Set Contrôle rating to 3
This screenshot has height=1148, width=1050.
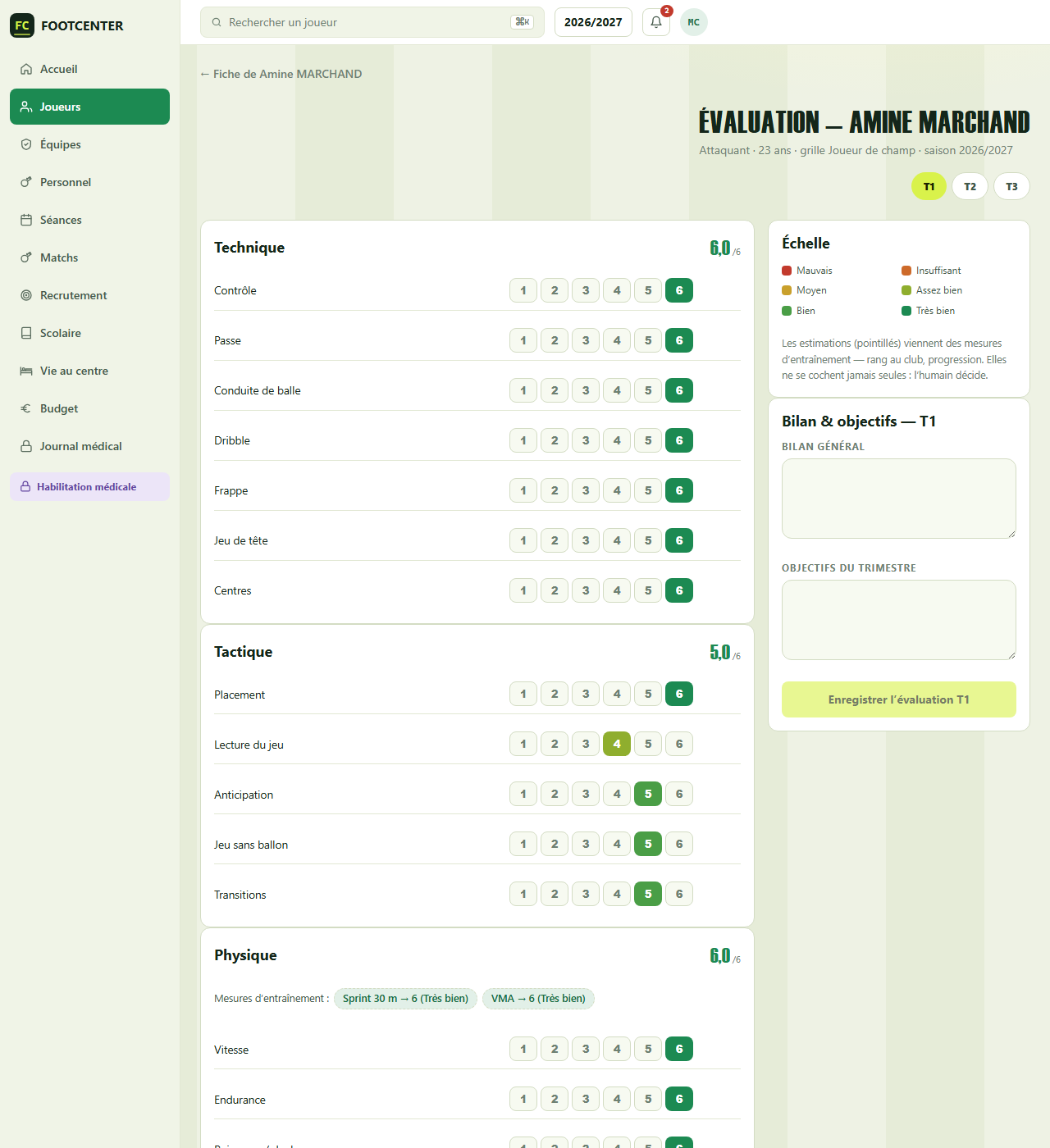[x=586, y=290]
